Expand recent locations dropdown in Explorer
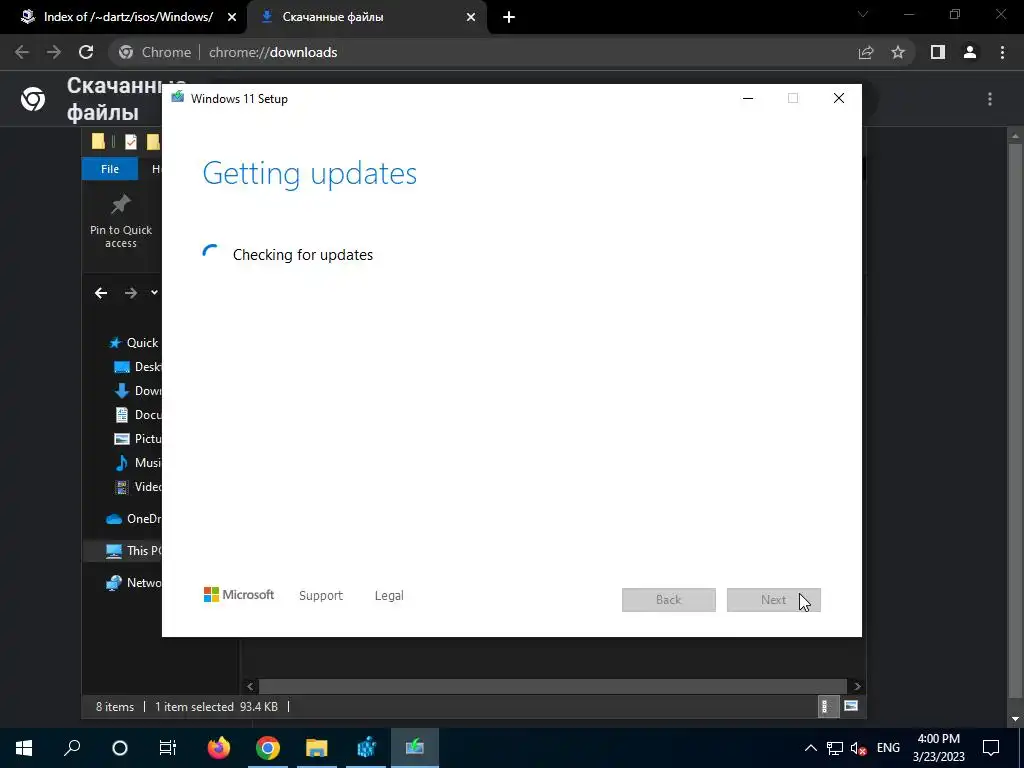Image resolution: width=1024 pixels, height=768 pixels. pyautogui.click(x=154, y=293)
